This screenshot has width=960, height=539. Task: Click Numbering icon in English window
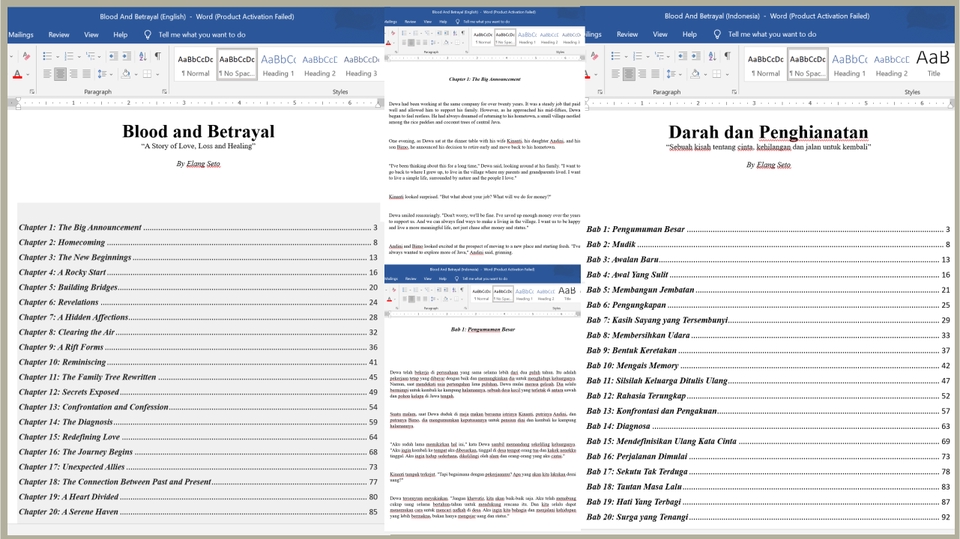69,56
